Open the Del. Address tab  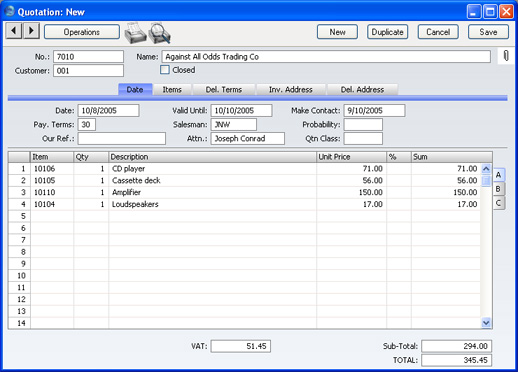(x=362, y=90)
